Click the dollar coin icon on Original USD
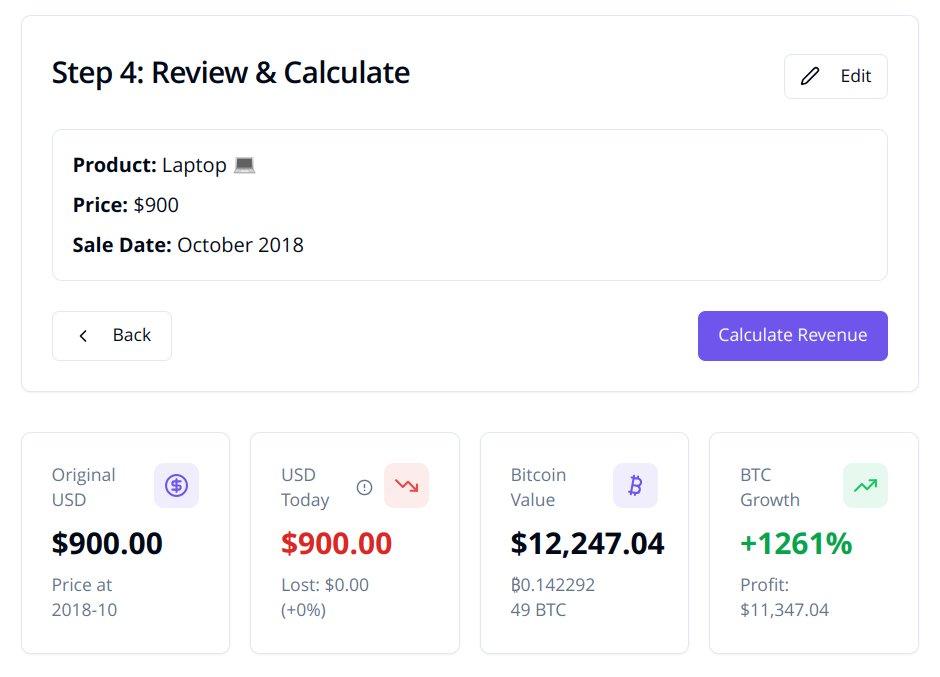The image size is (940, 677). (176, 486)
